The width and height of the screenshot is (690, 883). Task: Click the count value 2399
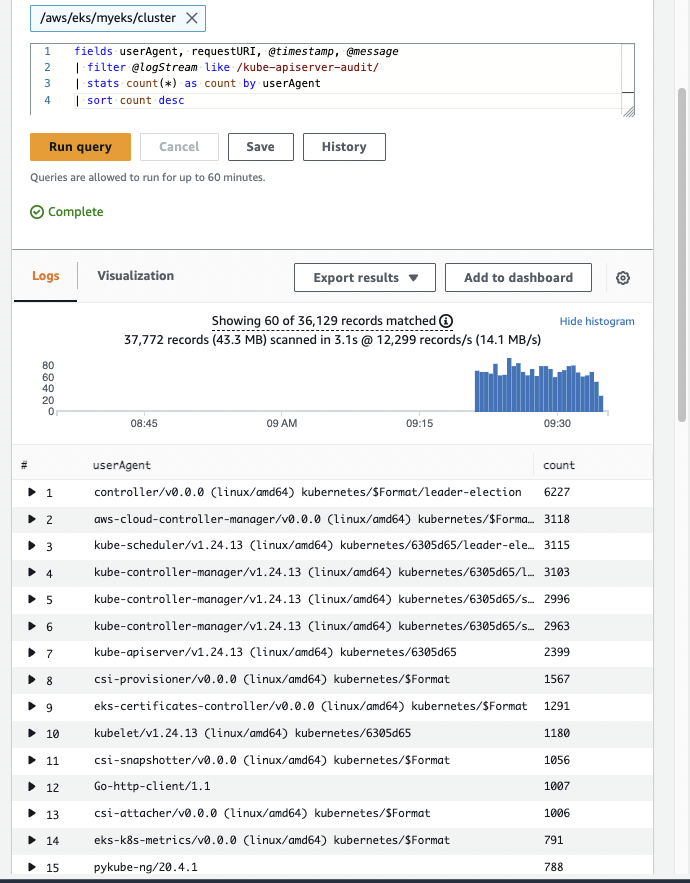pyautogui.click(x=557, y=653)
